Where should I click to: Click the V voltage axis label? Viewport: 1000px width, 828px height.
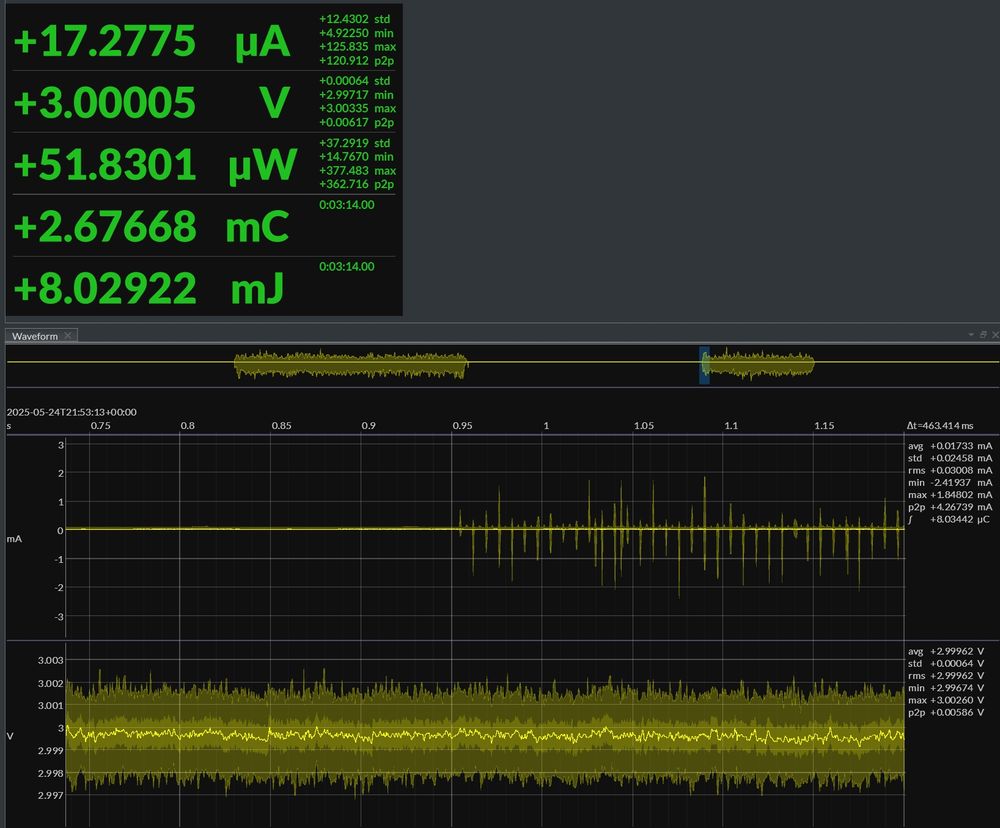[x=10, y=736]
